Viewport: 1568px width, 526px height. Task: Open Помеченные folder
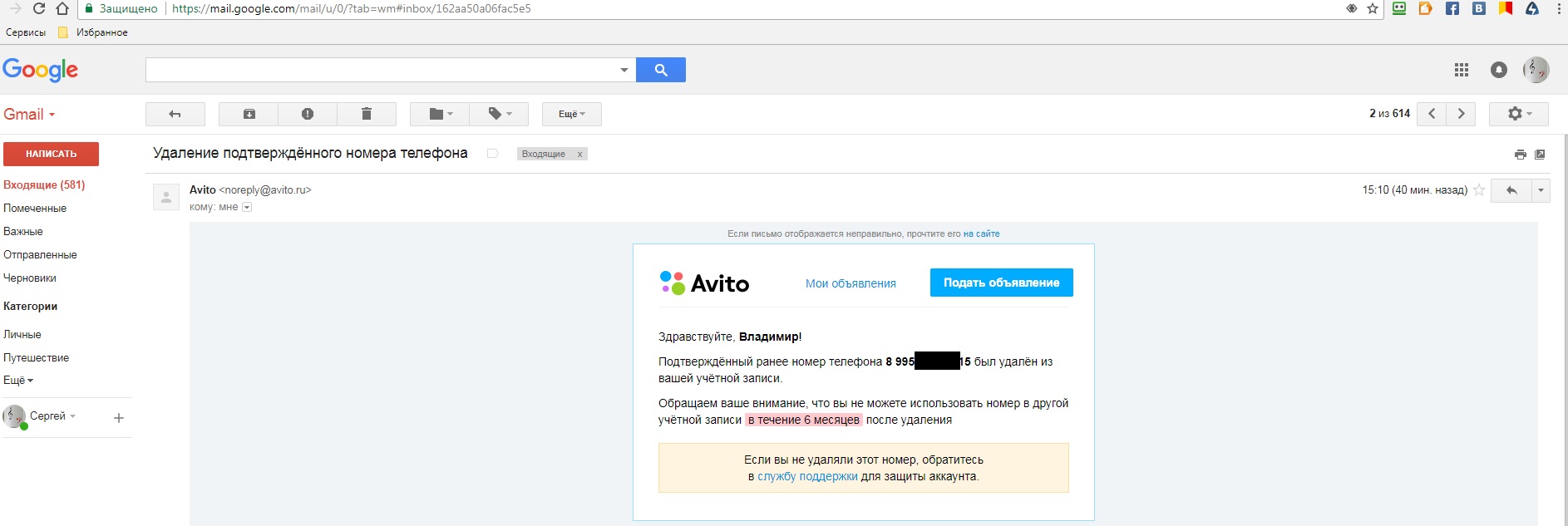point(35,209)
